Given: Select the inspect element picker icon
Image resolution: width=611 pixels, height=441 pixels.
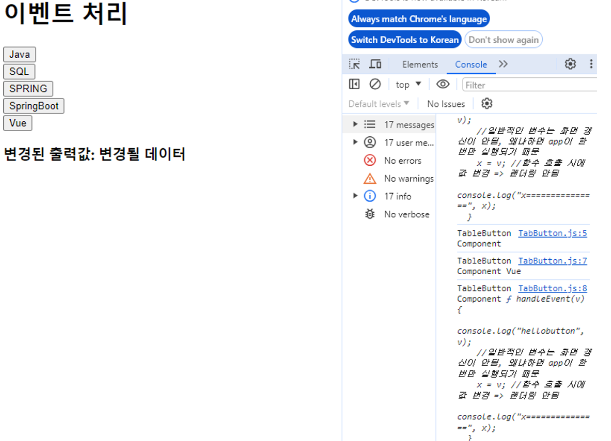Looking at the screenshot, I should click(x=354, y=64).
